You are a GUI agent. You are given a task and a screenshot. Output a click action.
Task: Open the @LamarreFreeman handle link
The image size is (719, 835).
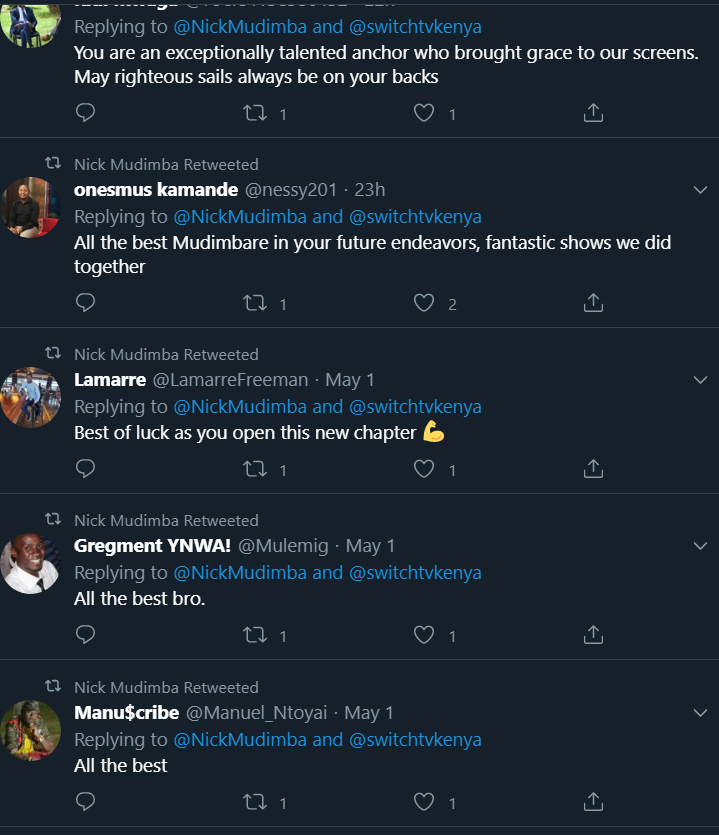click(230, 380)
